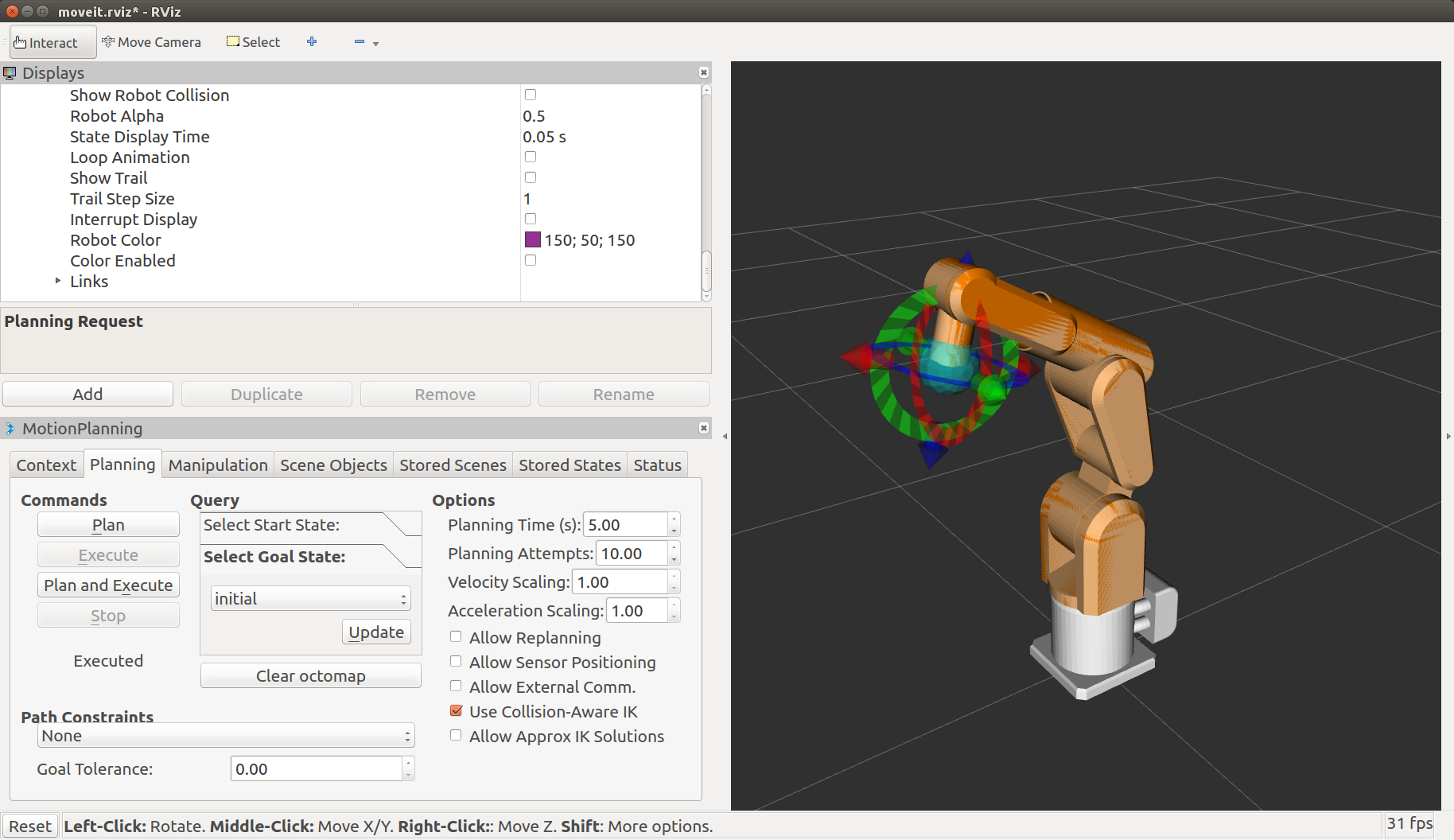The width and height of the screenshot is (1454, 840).
Task: Enable Loop Animation checkbox
Action: [x=531, y=157]
